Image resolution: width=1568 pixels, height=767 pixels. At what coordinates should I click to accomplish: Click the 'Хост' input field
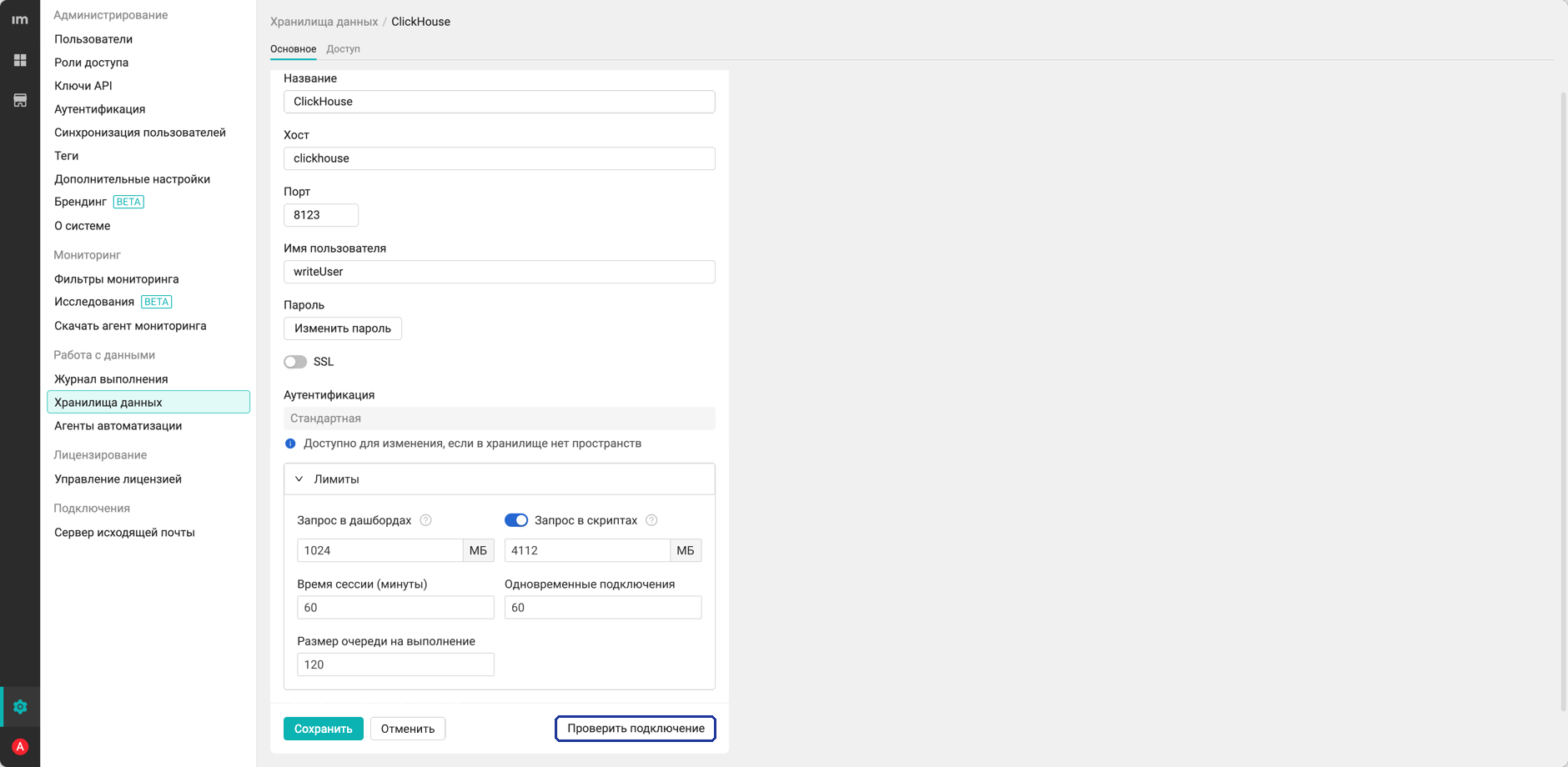pos(500,158)
